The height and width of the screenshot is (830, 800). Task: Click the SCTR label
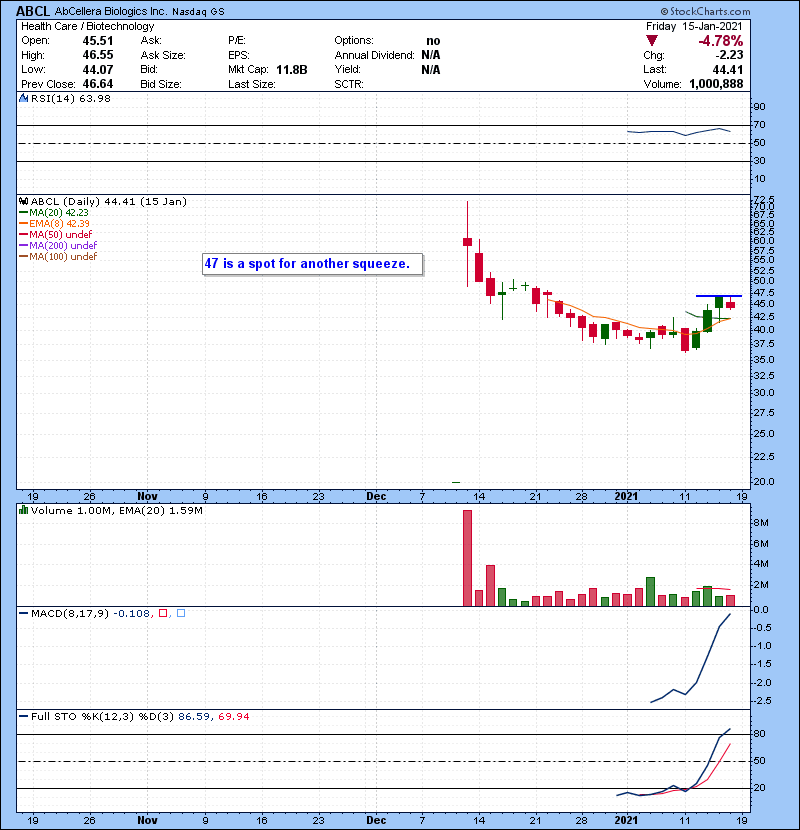click(349, 84)
